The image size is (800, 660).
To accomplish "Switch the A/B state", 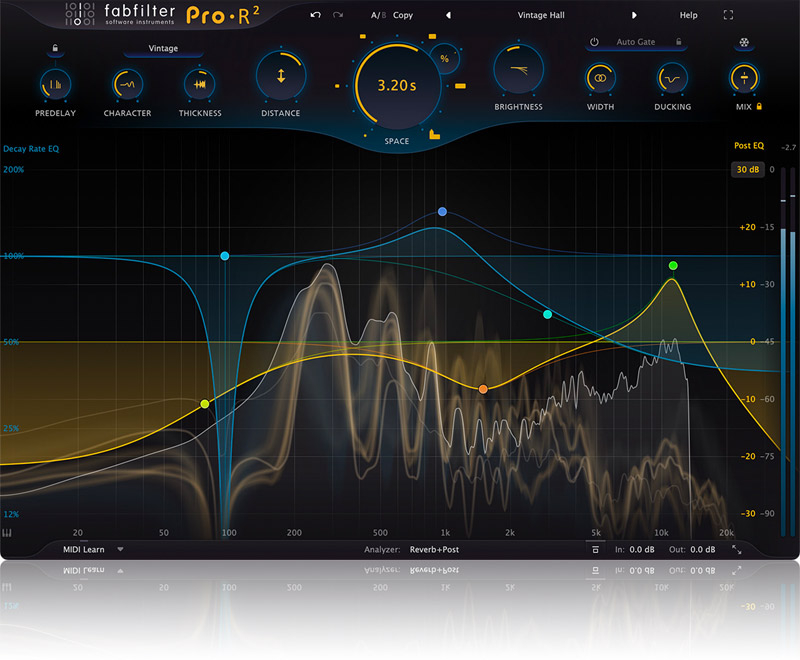I will [378, 15].
